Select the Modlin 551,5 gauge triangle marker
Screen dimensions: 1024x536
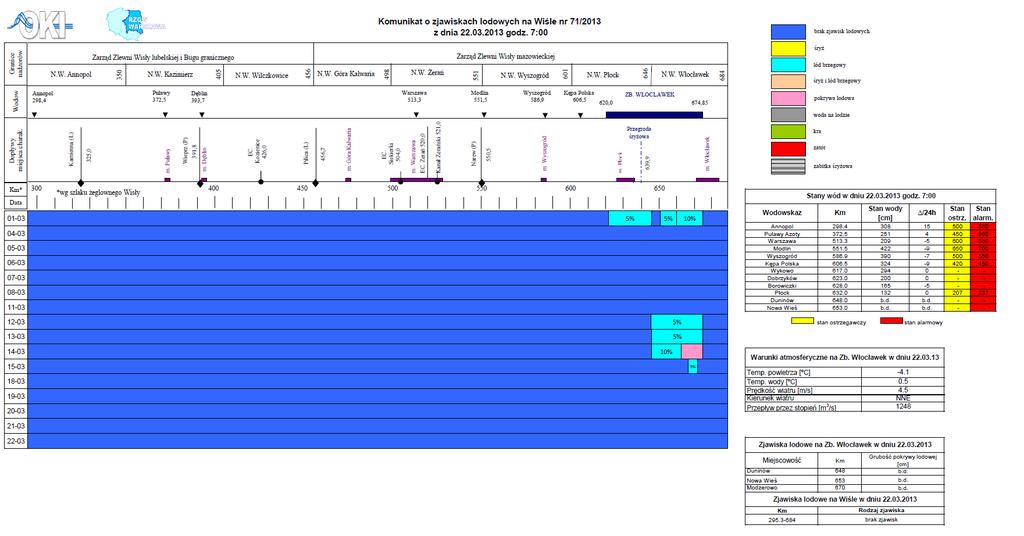(x=484, y=115)
